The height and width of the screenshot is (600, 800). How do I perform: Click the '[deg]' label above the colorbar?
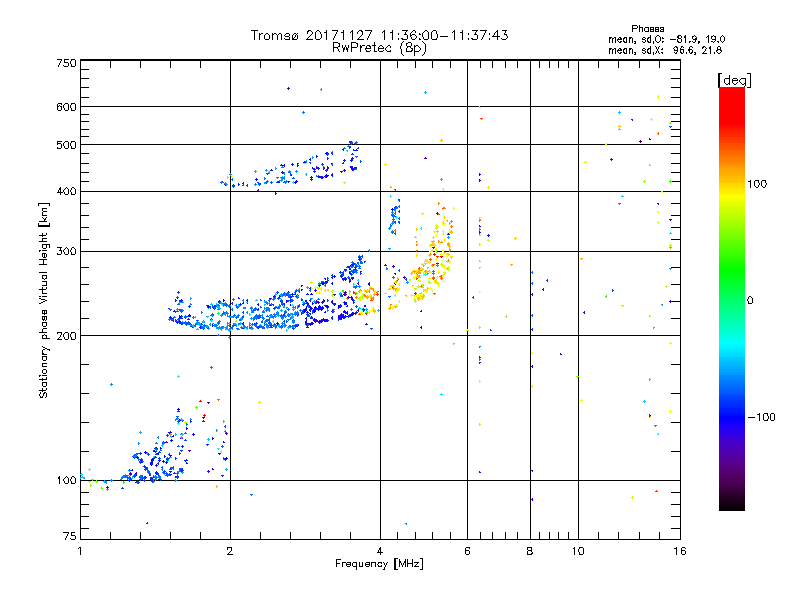734,80
